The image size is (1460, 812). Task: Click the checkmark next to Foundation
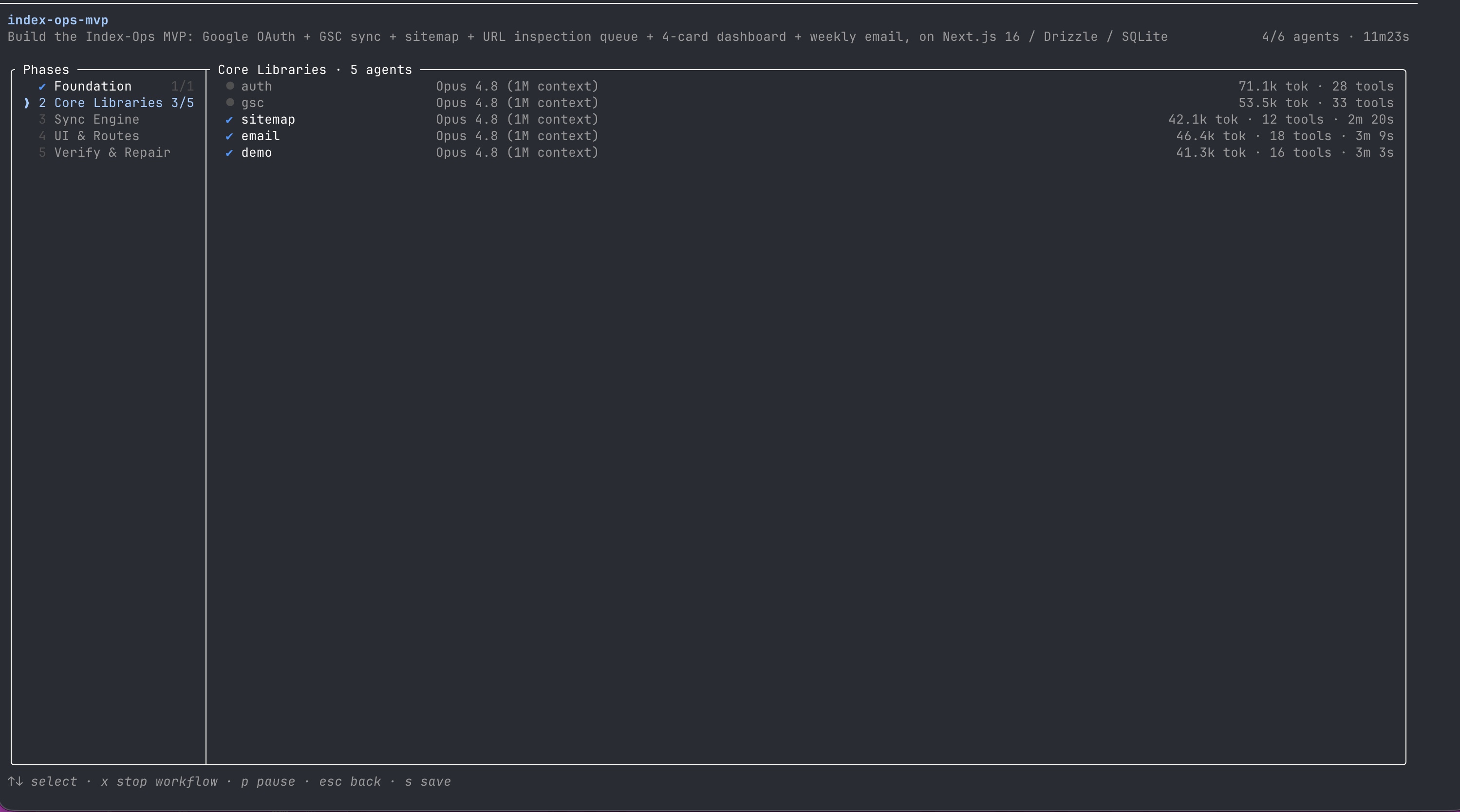42,87
